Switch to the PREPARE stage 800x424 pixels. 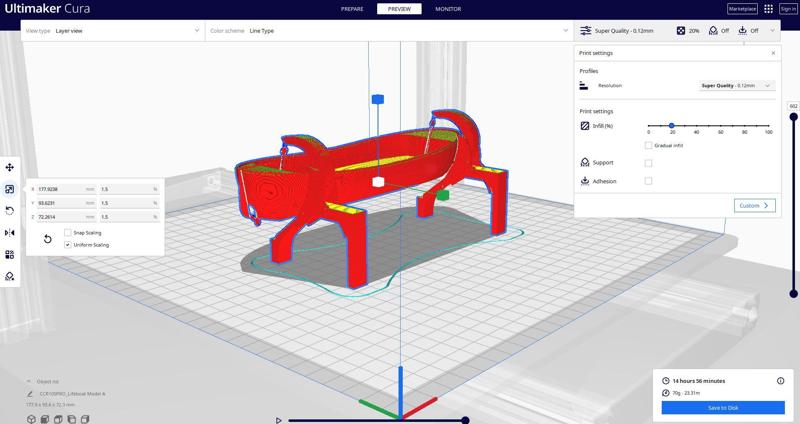[x=352, y=9]
